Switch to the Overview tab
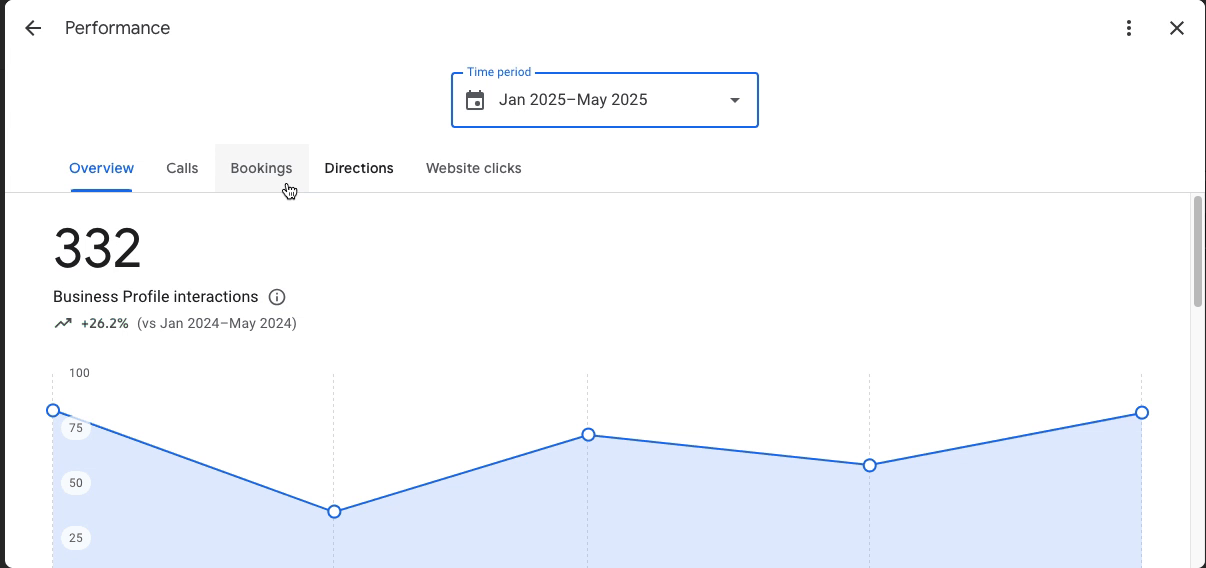The height and width of the screenshot is (568, 1206). pyautogui.click(x=101, y=168)
